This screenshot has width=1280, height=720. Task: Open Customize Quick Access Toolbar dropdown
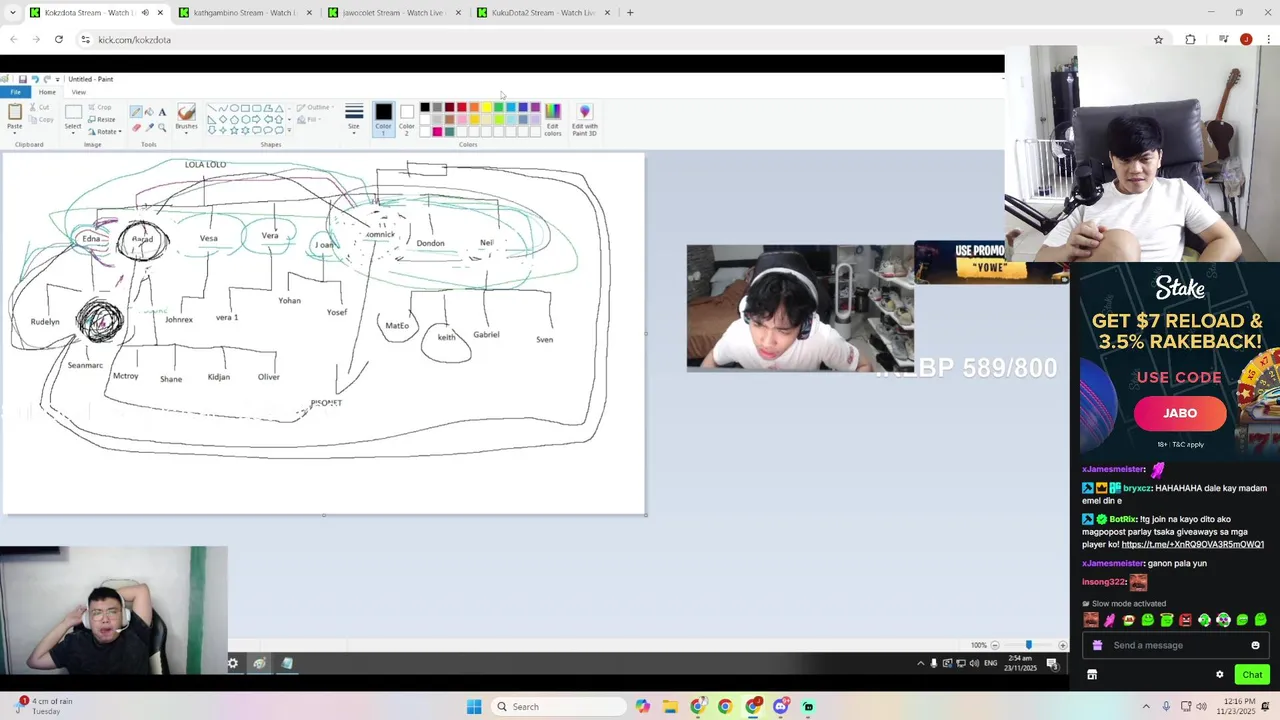pyautogui.click(x=57, y=80)
